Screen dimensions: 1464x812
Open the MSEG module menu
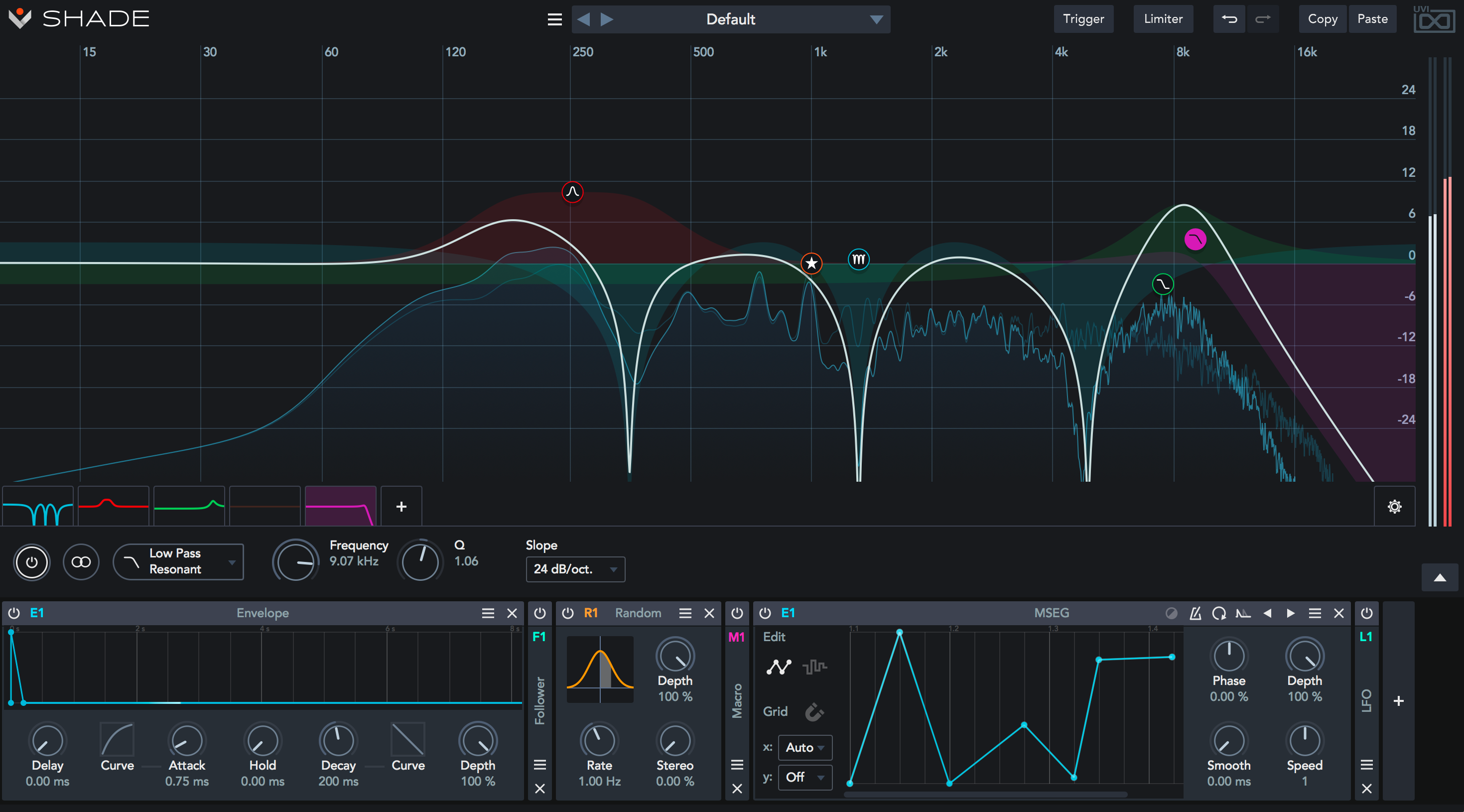point(1315,613)
